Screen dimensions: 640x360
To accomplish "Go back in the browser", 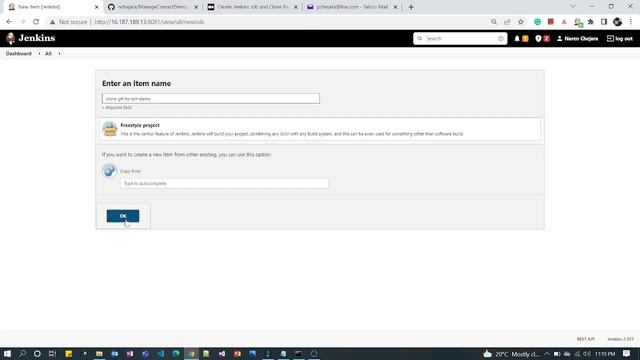I will click(x=9, y=22).
